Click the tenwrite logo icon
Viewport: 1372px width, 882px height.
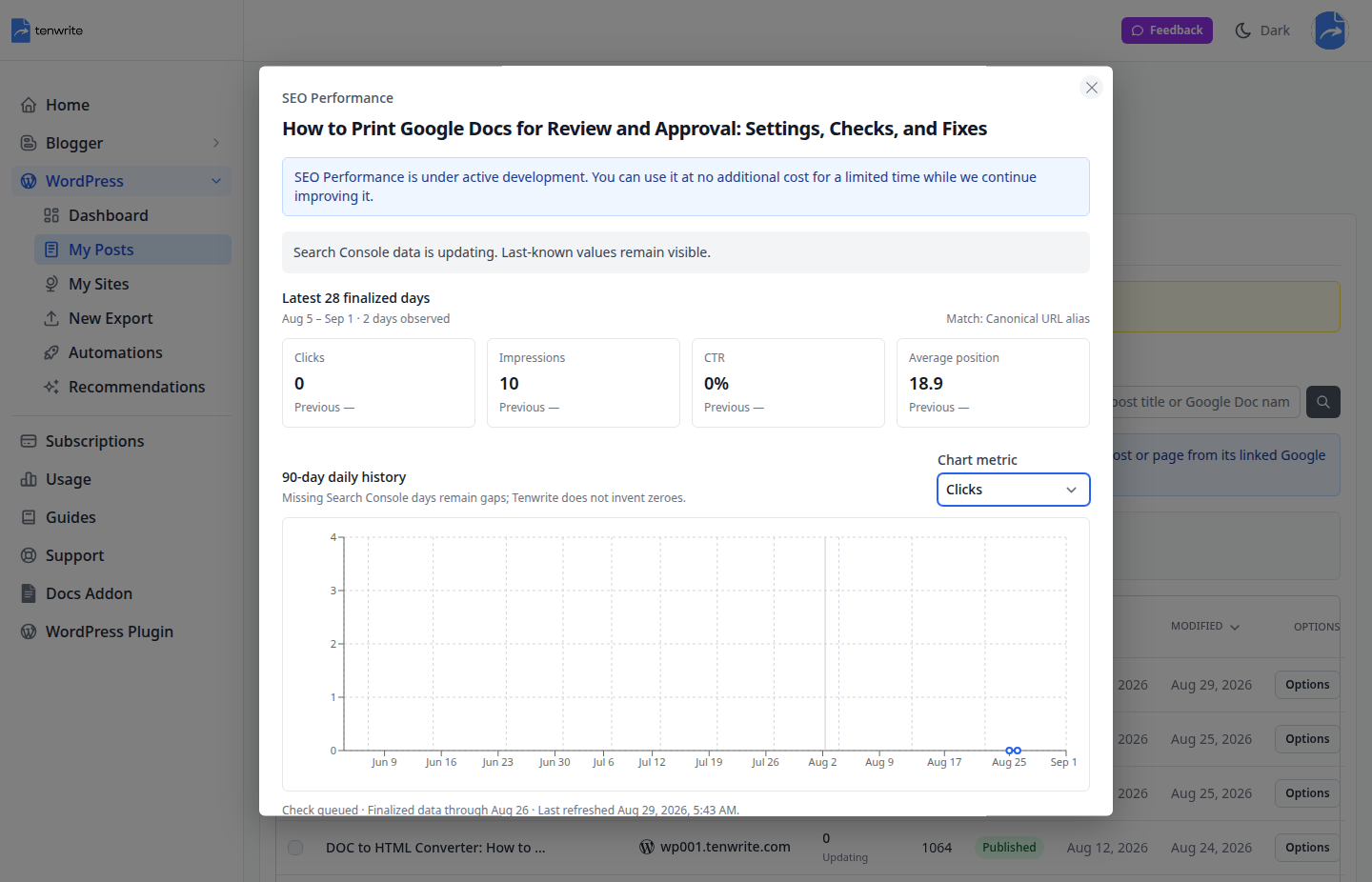point(21,30)
